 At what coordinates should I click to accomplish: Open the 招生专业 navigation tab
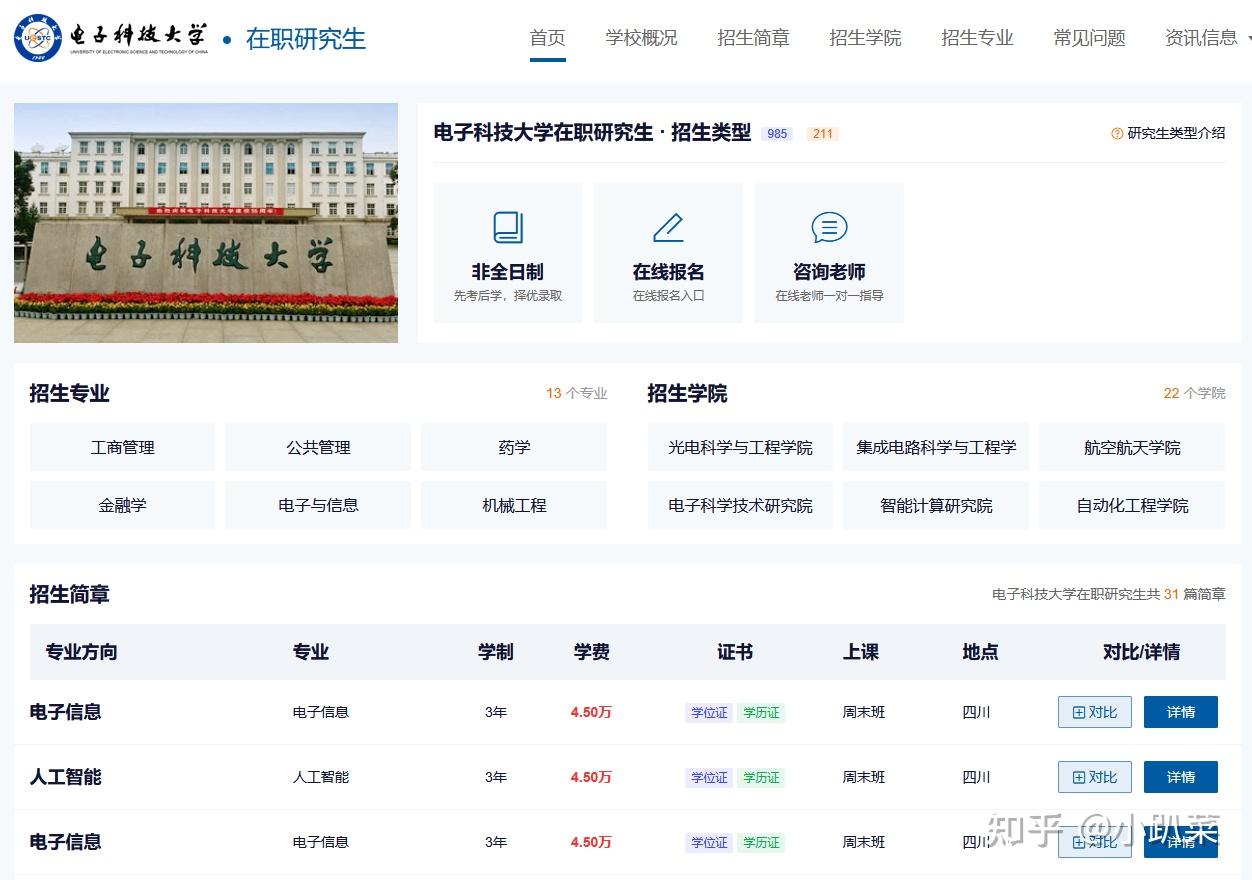(x=978, y=38)
